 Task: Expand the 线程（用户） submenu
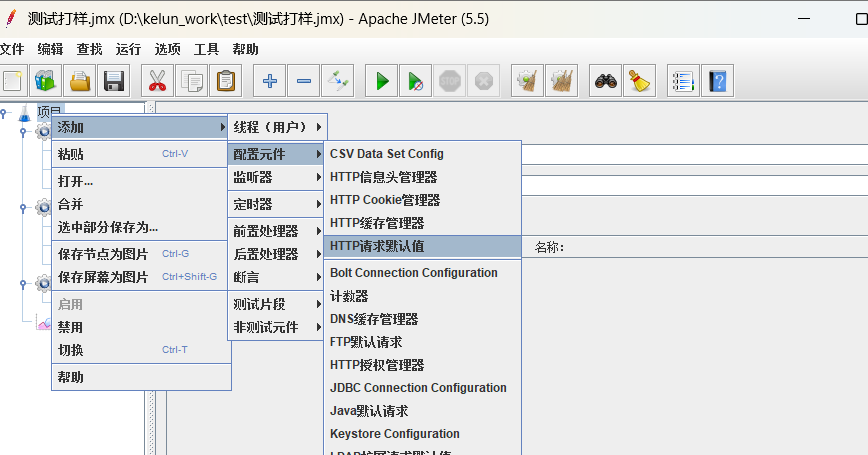coord(277,127)
